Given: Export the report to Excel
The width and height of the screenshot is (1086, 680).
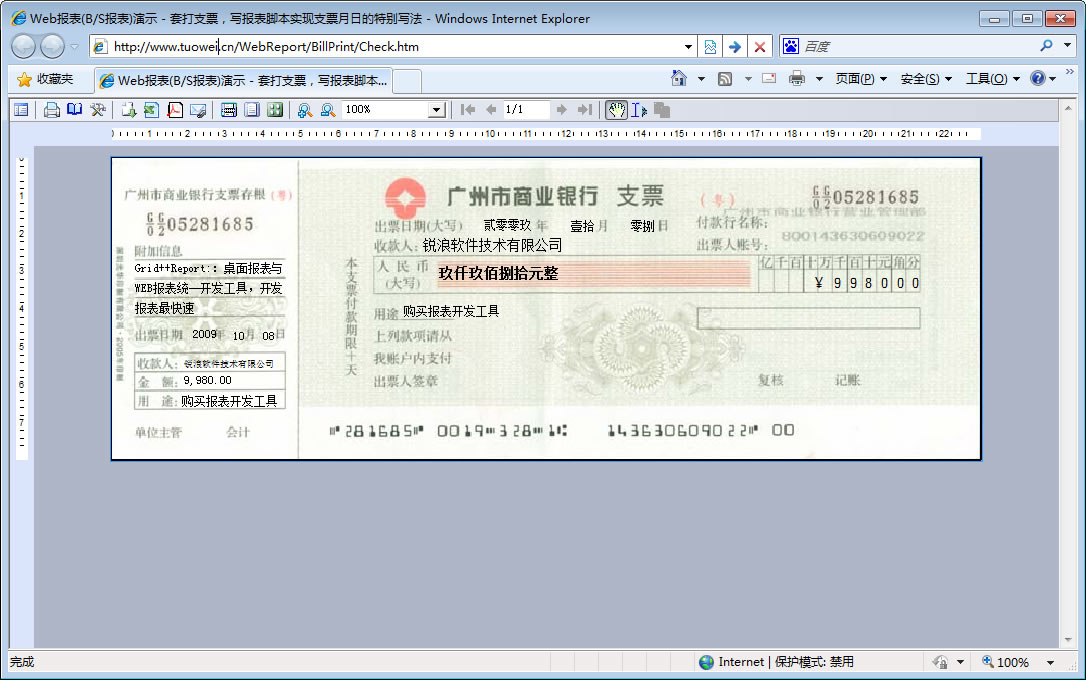Looking at the screenshot, I should coord(151,110).
